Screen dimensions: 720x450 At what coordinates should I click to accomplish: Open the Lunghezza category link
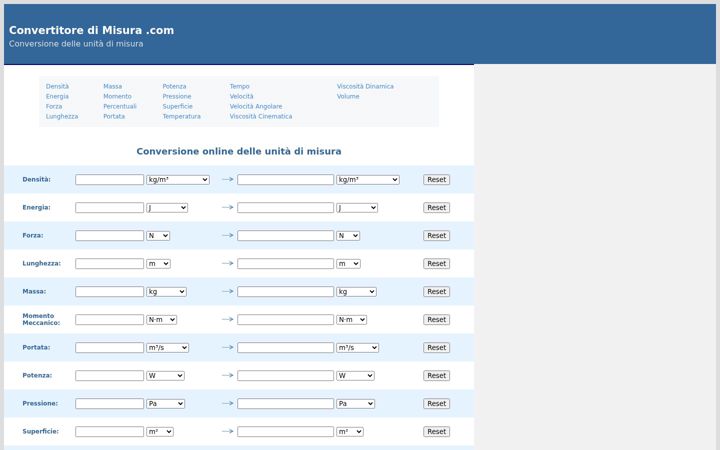point(62,117)
